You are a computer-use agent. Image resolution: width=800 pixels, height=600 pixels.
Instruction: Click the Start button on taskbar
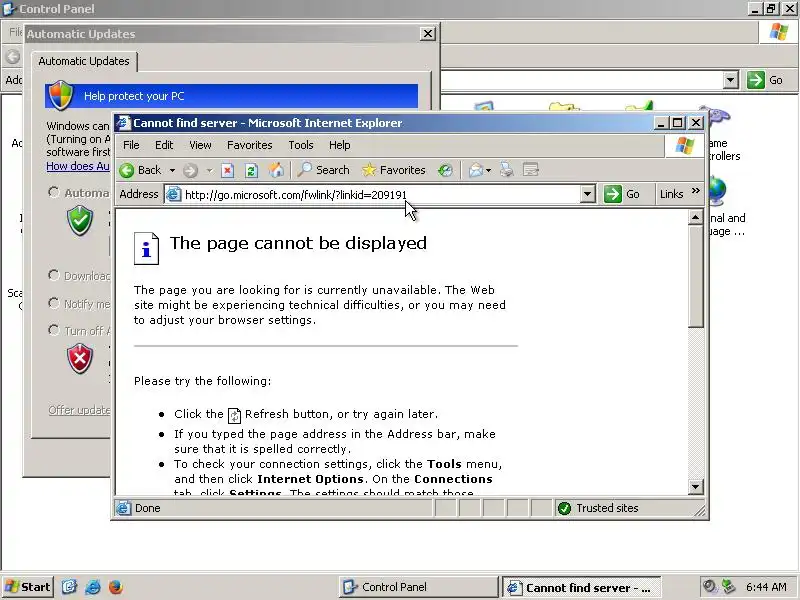[x=28, y=587]
